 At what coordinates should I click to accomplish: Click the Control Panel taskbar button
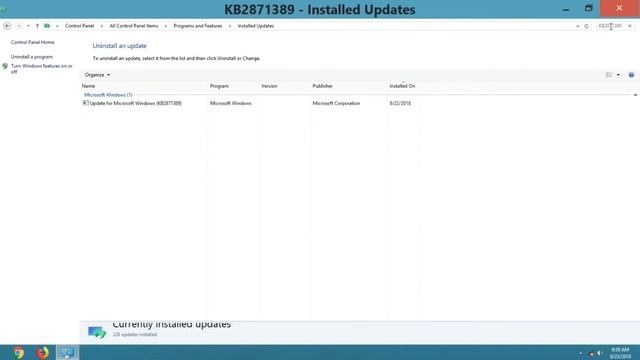click(x=67, y=352)
